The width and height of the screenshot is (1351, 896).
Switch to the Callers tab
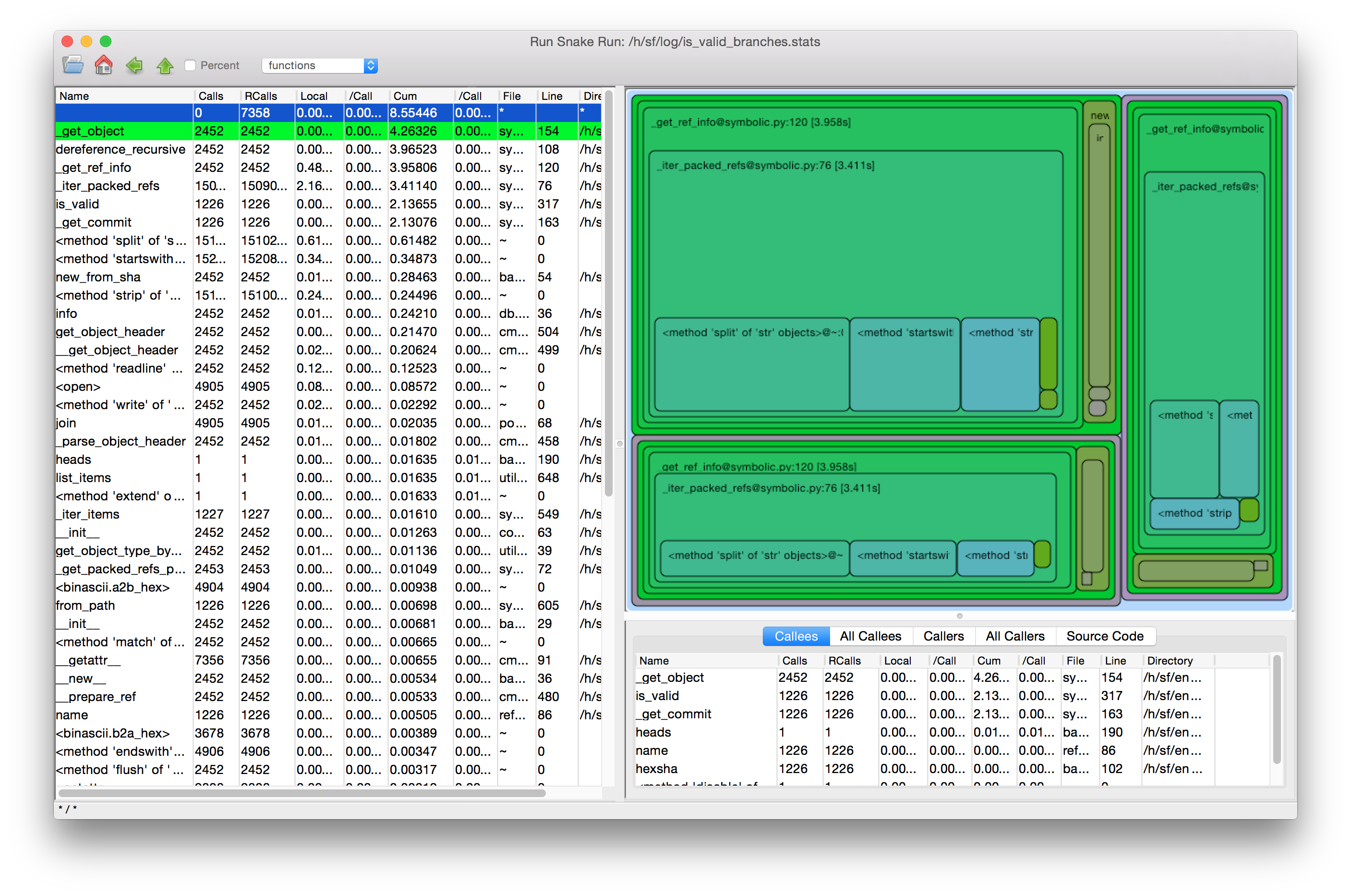pyautogui.click(x=943, y=636)
